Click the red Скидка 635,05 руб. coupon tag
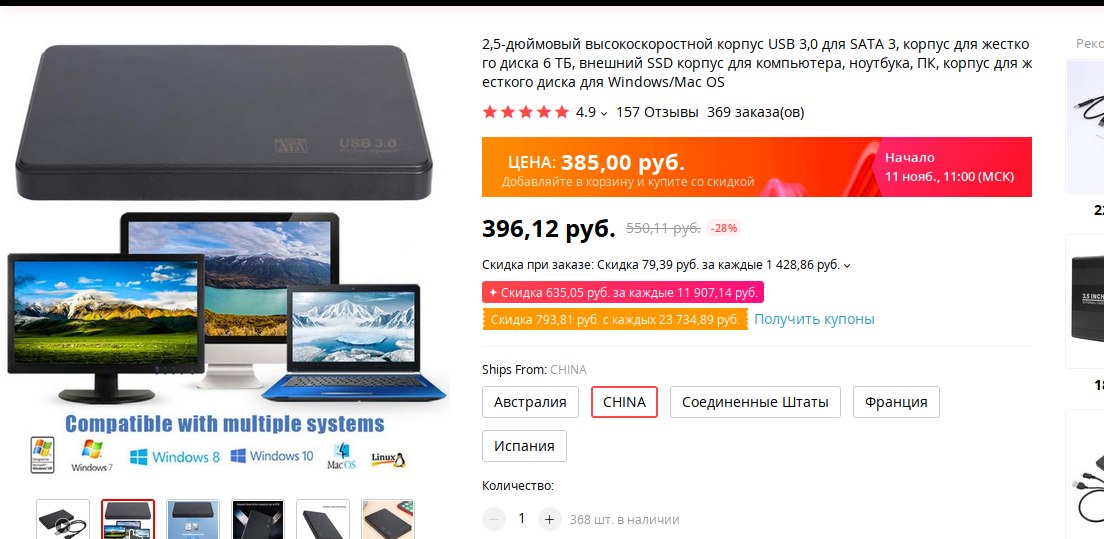Image resolution: width=1104 pixels, height=539 pixels. 623,292
